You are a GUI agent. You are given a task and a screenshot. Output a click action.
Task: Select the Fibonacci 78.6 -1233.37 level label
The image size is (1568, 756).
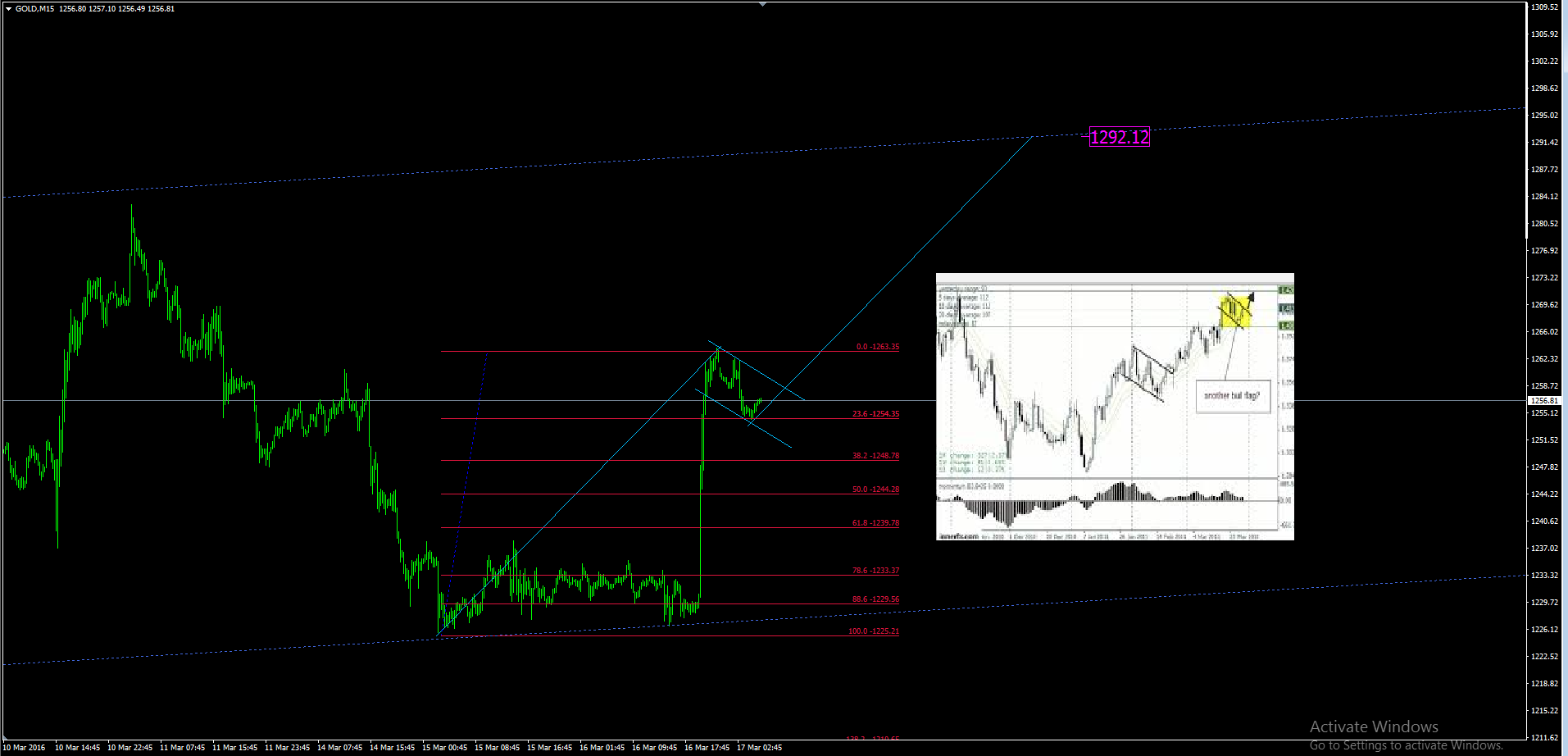(875, 571)
